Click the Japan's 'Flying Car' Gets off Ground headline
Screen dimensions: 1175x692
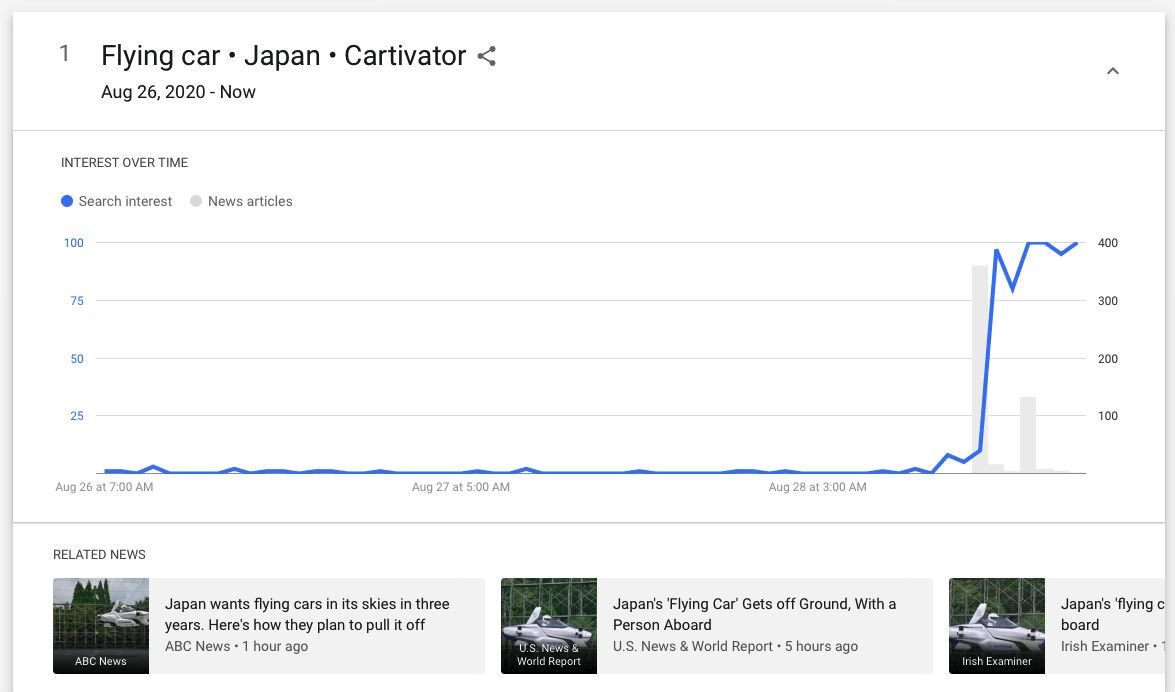752,614
